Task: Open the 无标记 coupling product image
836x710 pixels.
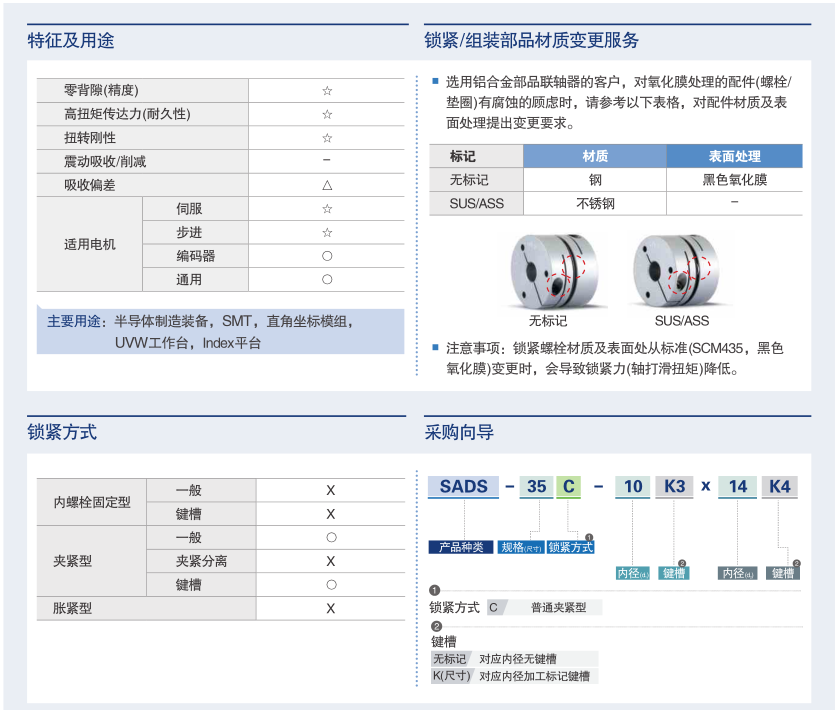Action: click(547, 271)
